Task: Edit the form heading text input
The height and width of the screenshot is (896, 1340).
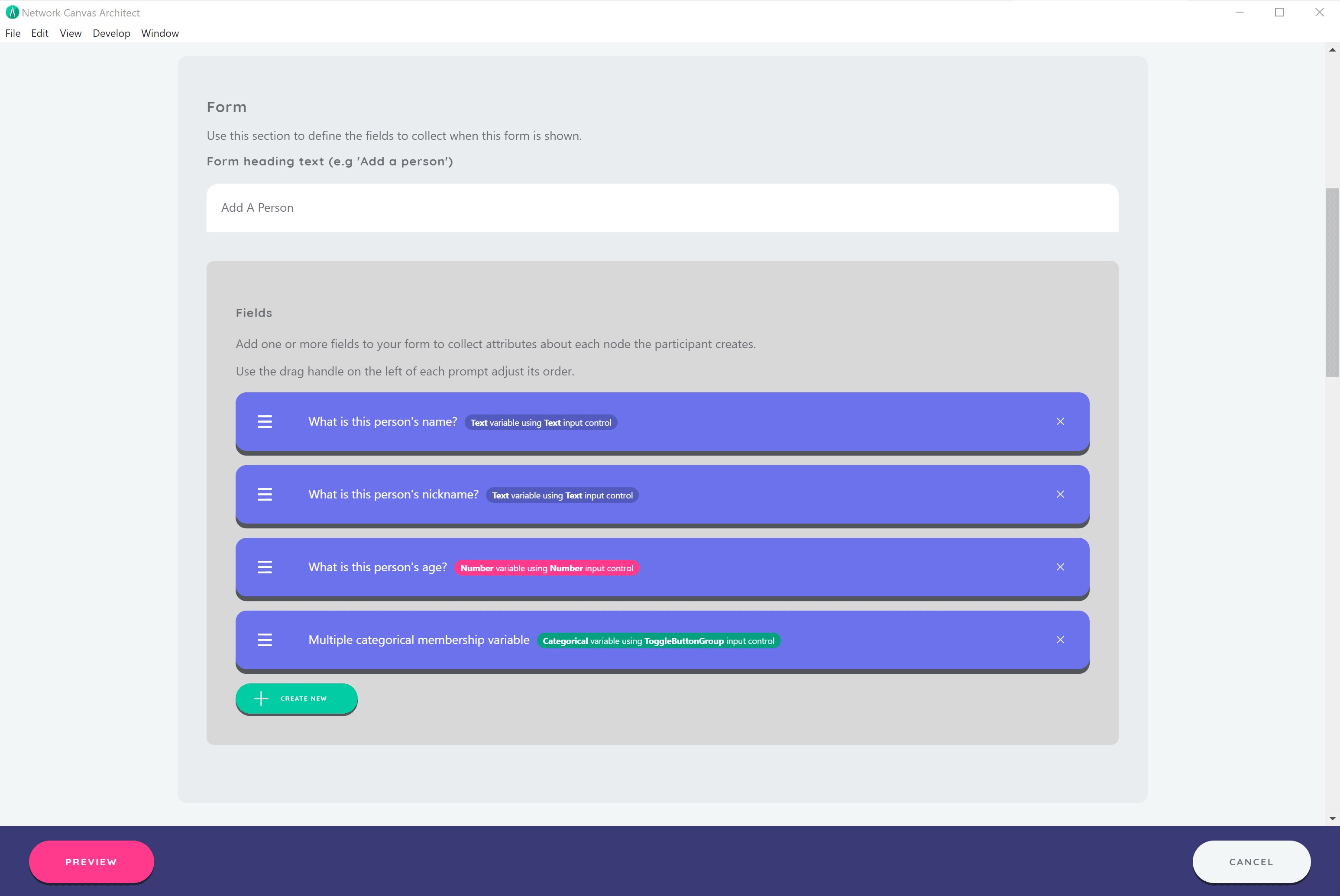Action: pyautogui.click(x=662, y=208)
